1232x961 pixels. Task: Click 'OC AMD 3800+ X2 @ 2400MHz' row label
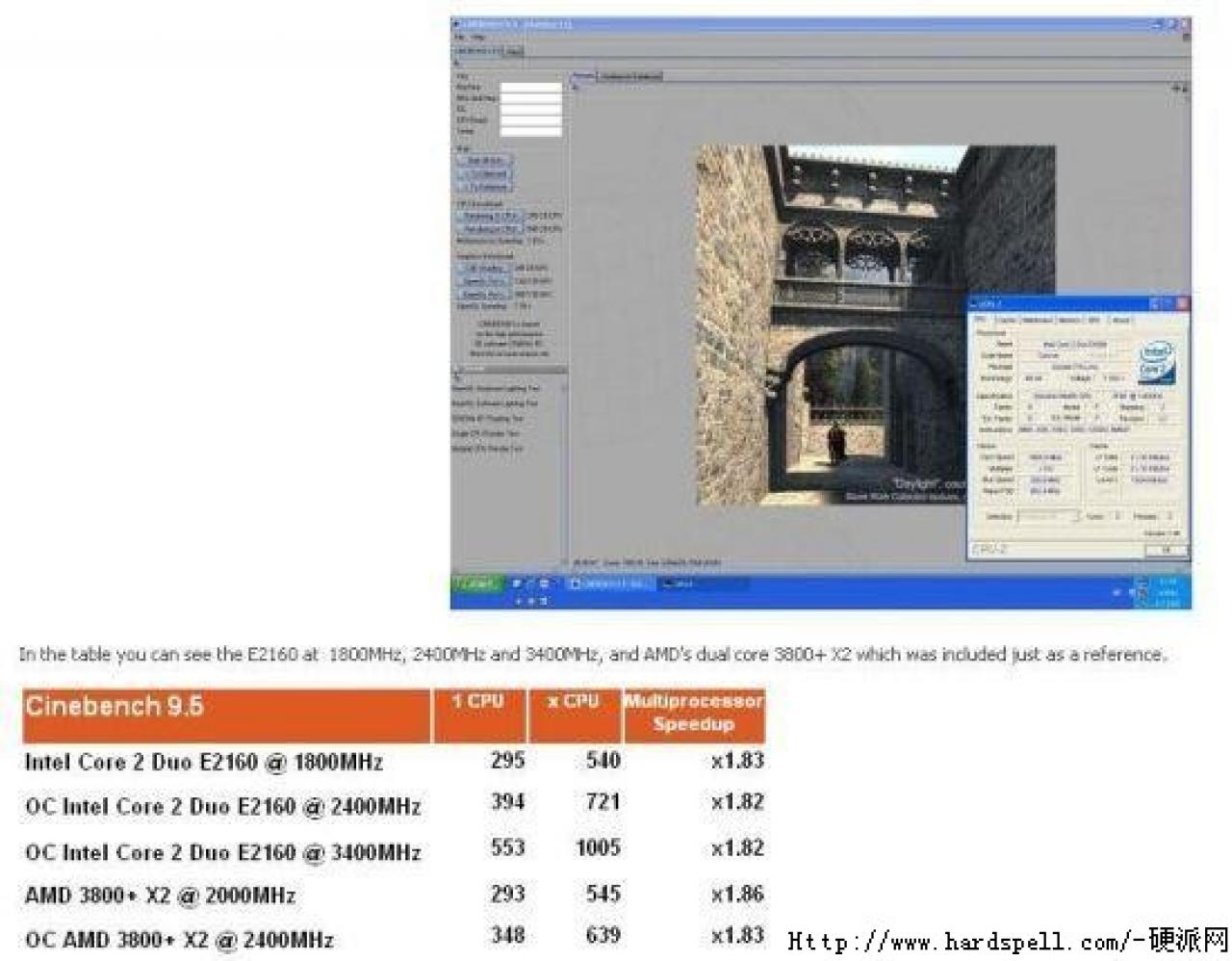(x=179, y=940)
